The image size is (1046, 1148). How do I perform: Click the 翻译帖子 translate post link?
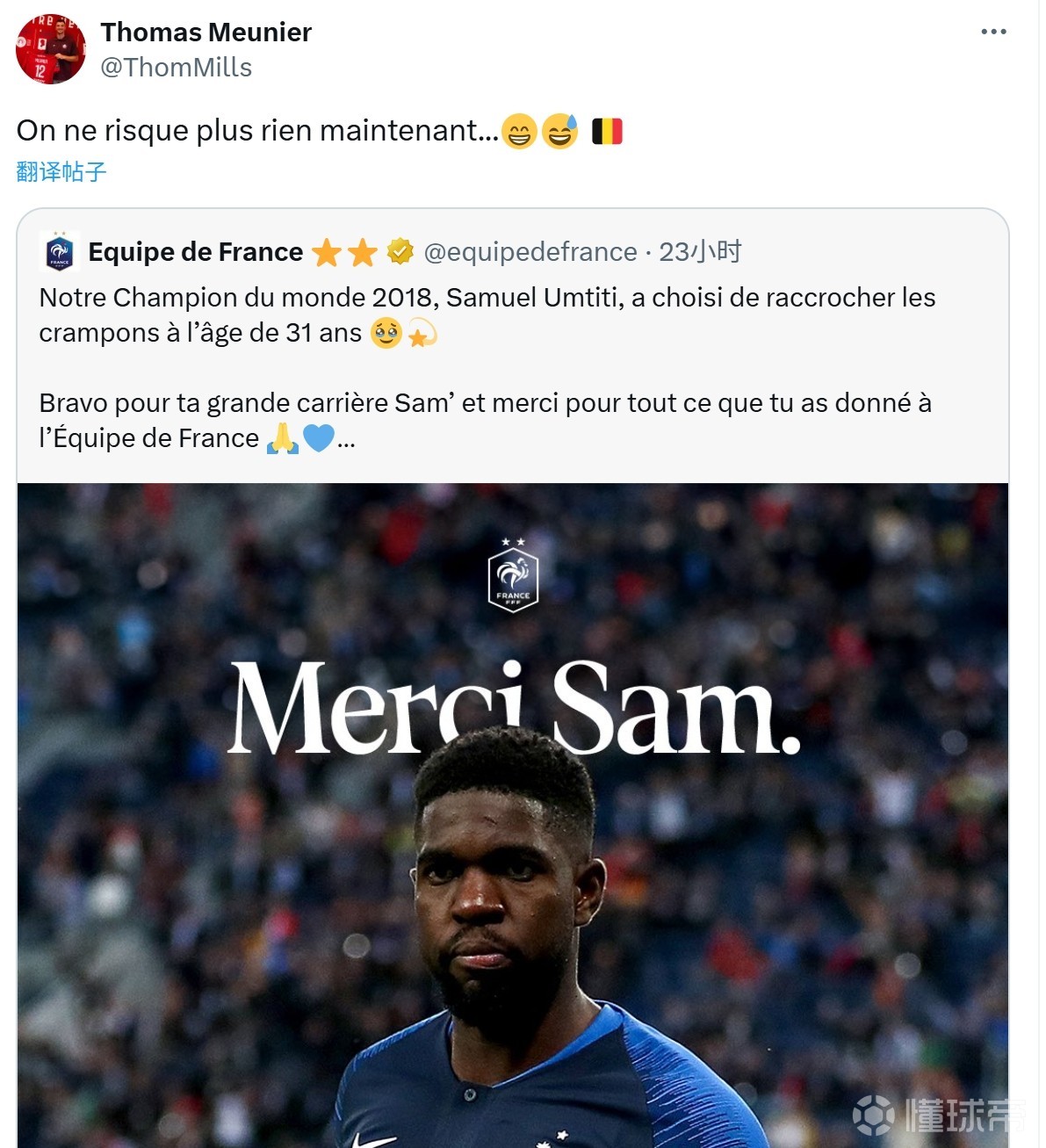[x=61, y=171]
